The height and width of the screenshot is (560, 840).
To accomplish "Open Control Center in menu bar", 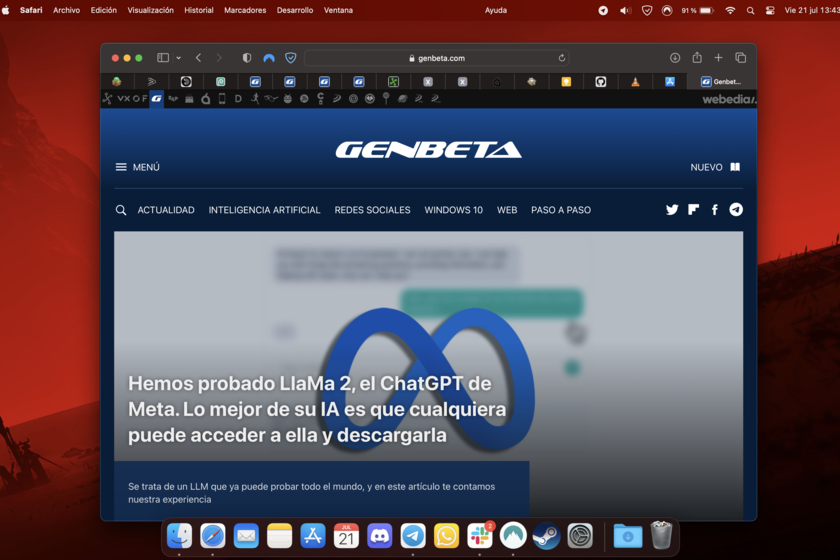I will [x=770, y=11].
